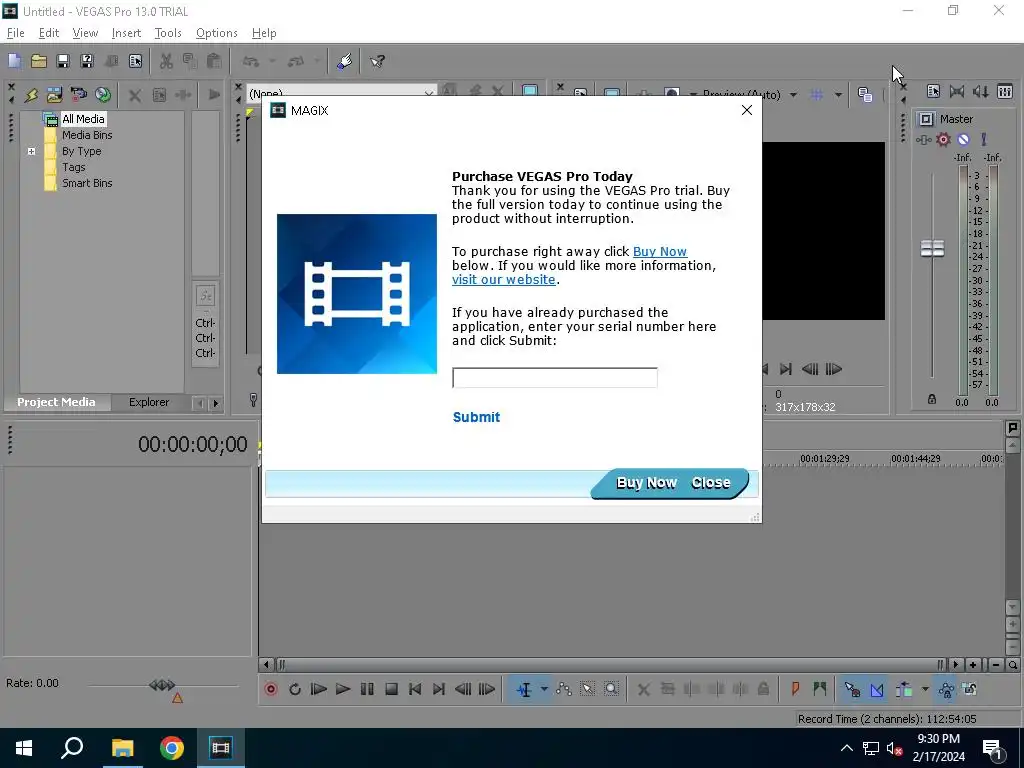Toggle Enable Snapping in timeline toolbar

point(852,689)
